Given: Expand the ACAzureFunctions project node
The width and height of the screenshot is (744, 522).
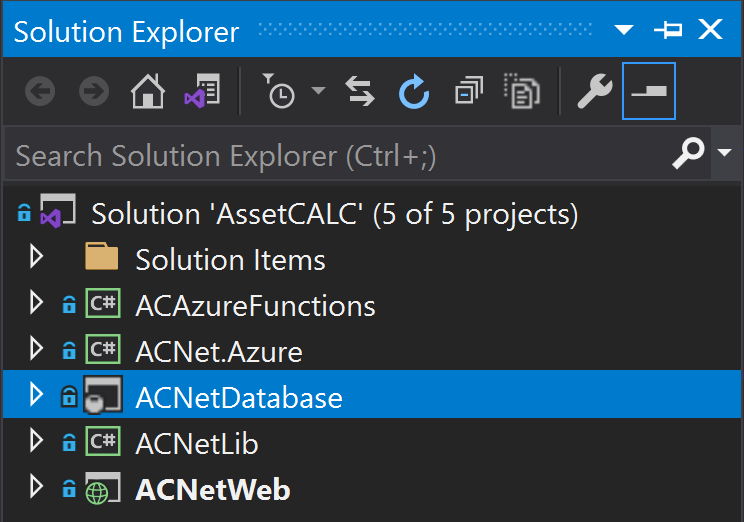Looking at the screenshot, I should 36,303.
